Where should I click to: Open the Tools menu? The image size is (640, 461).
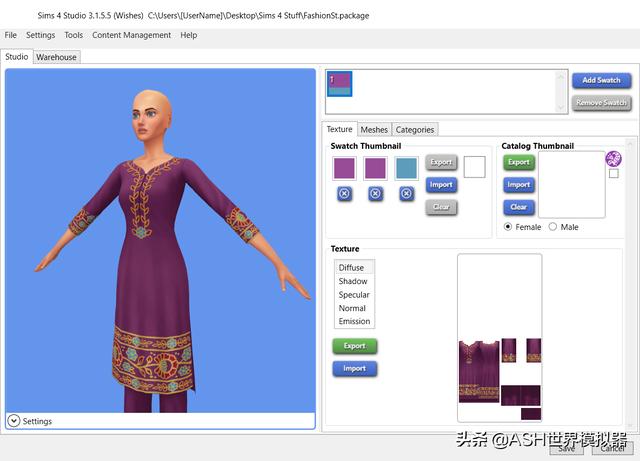coord(74,35)
